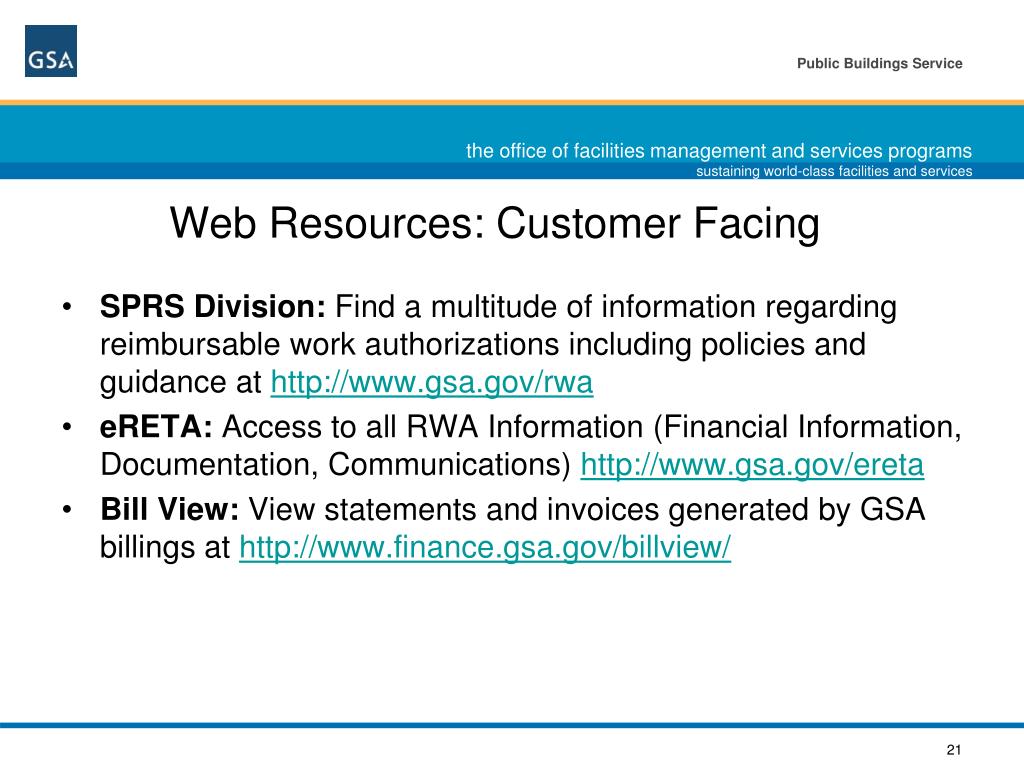Viewport: 1024px width, 768px height.
Task: Click the bold 'SPRS Division:' label
Action: [x=212, y=306]
